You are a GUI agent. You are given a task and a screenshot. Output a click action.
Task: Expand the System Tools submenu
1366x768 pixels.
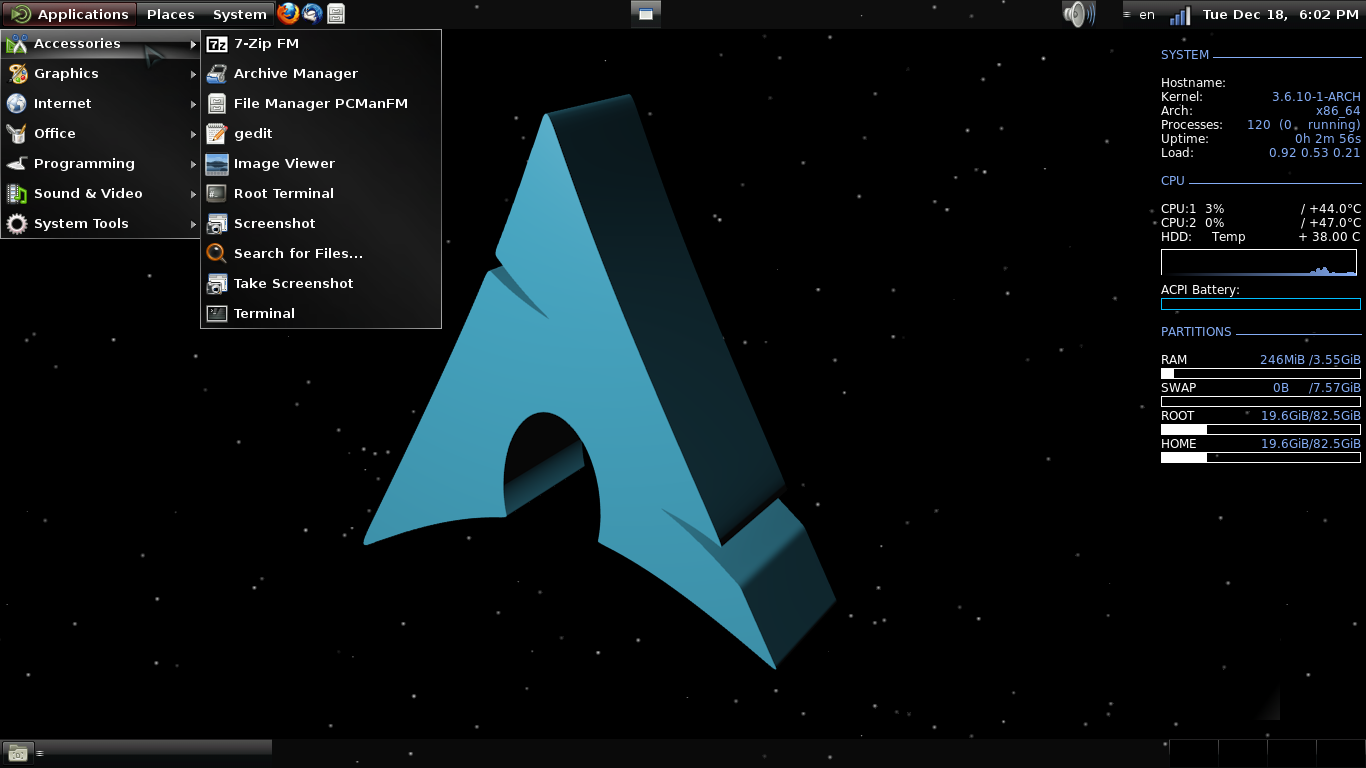point(101,224)
